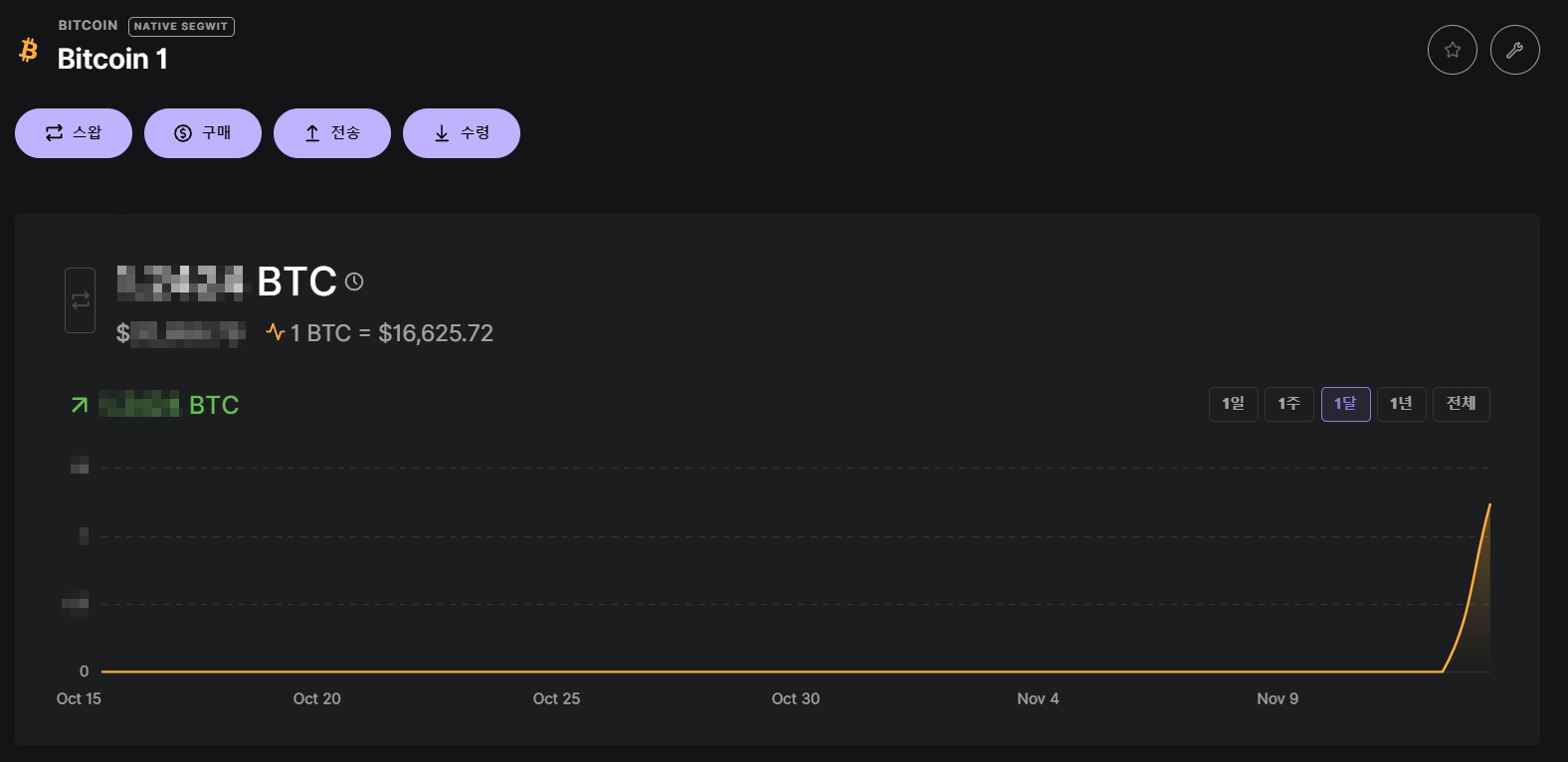Screen dimensions: 1568x762
Task: Select the 1년 chart range
Action: point(1402,404)
